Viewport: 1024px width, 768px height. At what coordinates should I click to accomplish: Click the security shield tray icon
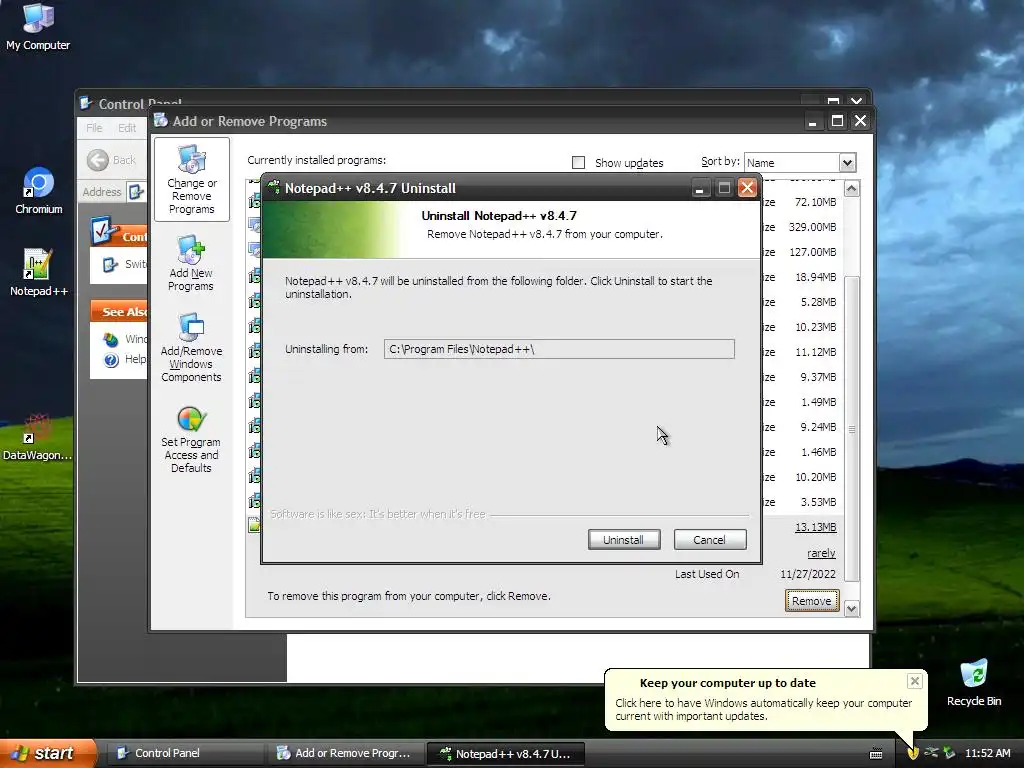click(x=913, y=753)
